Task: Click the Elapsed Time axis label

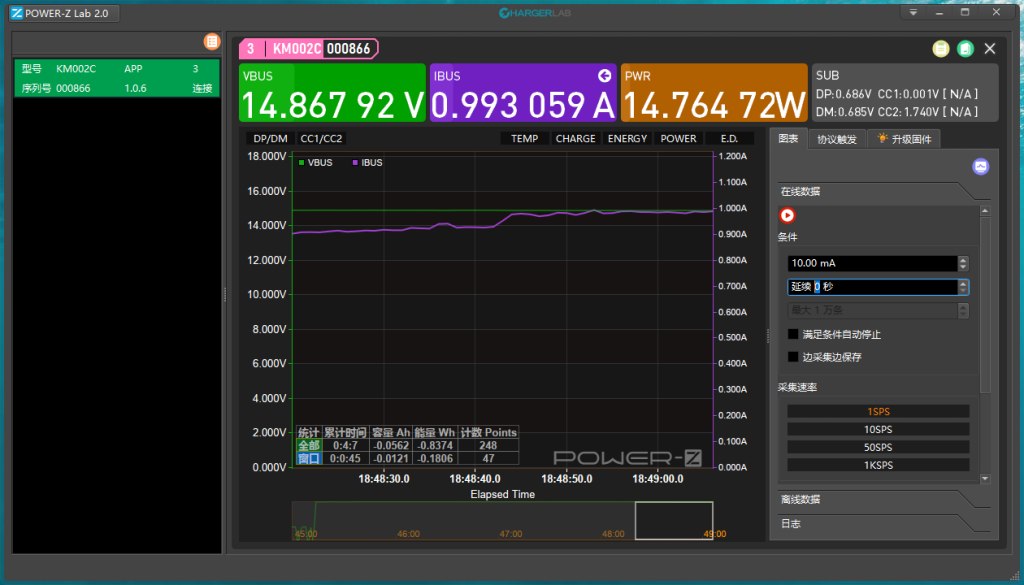Action: tap(502, 494)
